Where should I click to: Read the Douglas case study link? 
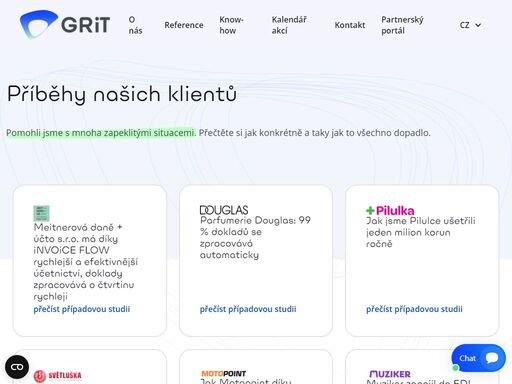pyautogui.click(x=248, y=309)
